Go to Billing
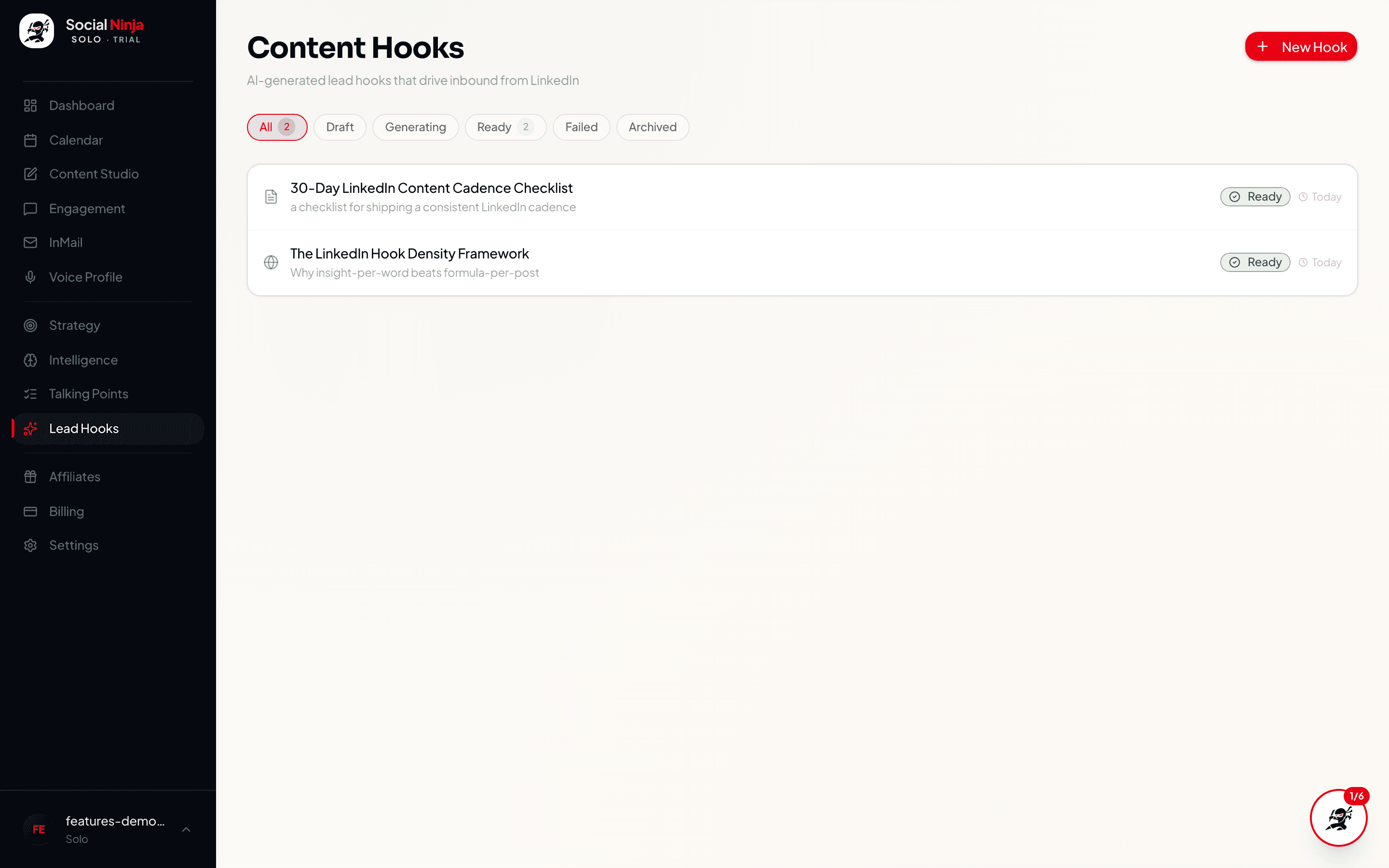Screen dimensions: 1389x868 (x=108, y=512)
